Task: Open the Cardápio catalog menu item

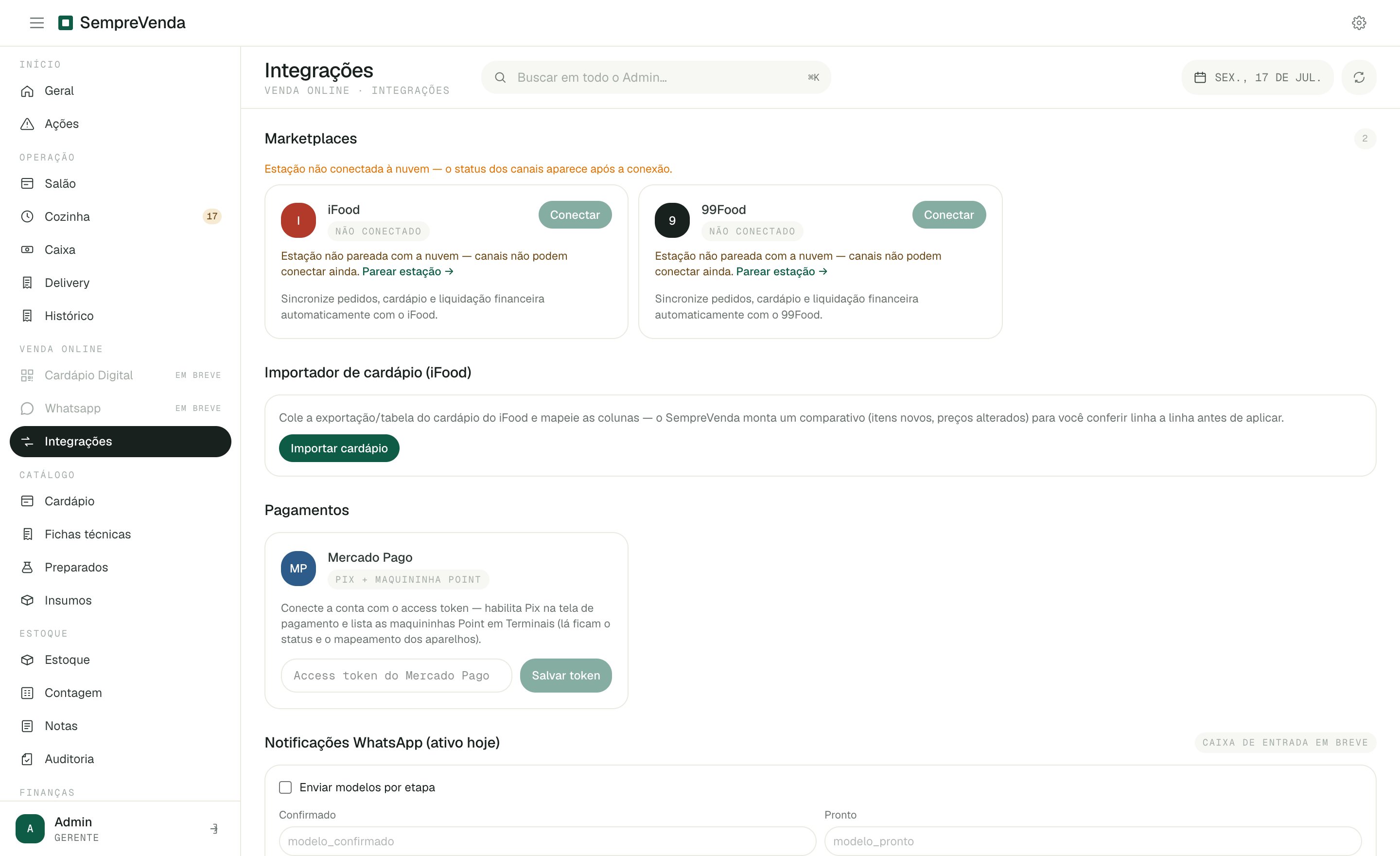Action: (x=121, y=501)
